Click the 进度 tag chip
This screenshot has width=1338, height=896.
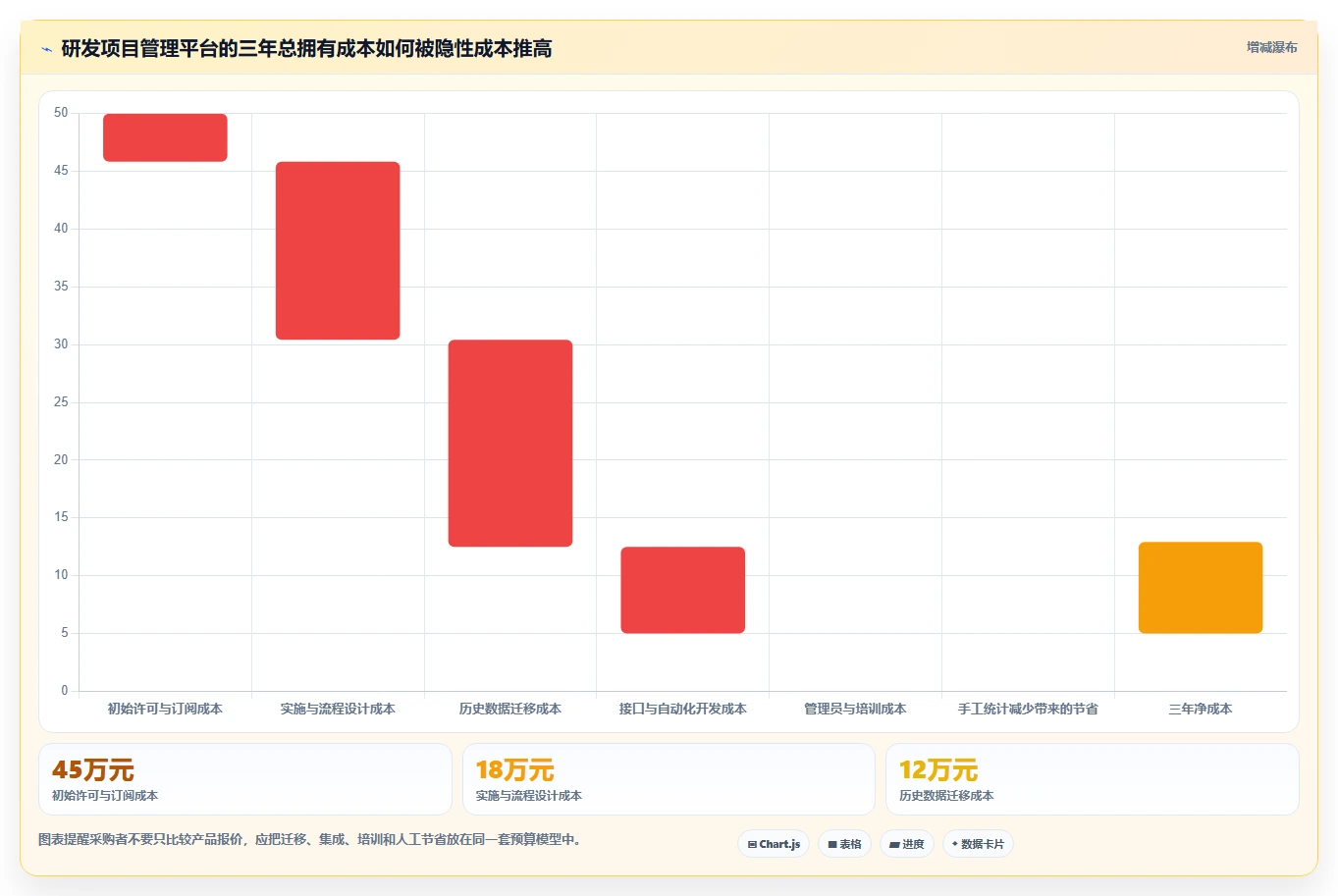point(907,844)
